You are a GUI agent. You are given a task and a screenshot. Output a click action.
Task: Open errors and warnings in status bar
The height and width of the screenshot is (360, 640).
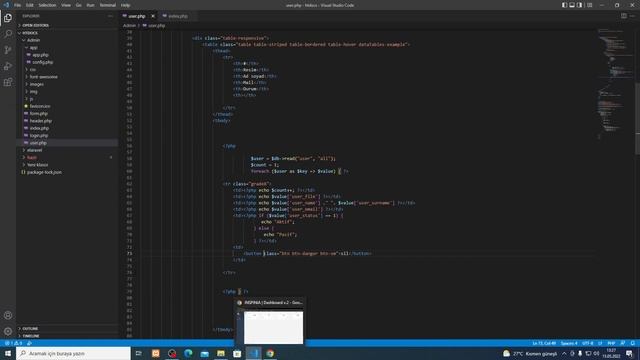(13, 343)
